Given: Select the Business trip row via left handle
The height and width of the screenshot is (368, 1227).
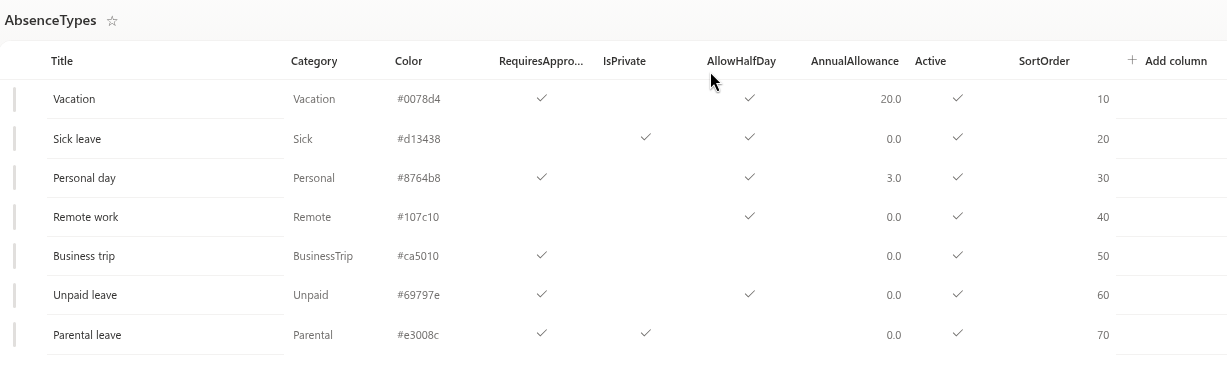Looking at the screenshot, I should 15,256.
